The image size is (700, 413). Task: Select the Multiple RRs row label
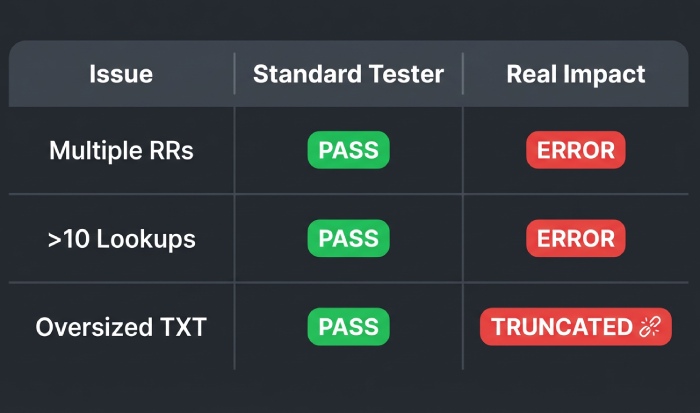pos(121,151)
